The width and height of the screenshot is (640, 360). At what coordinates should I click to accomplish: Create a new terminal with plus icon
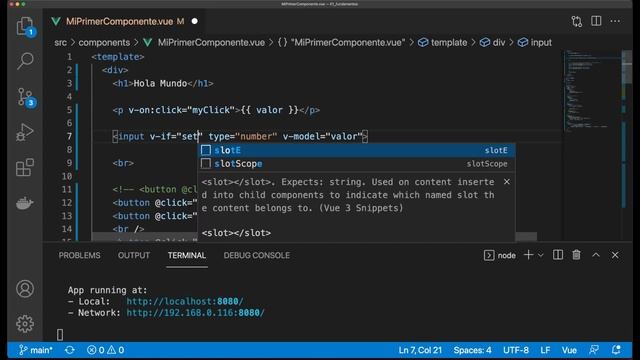pyautogui.click(x=528, y=255)
